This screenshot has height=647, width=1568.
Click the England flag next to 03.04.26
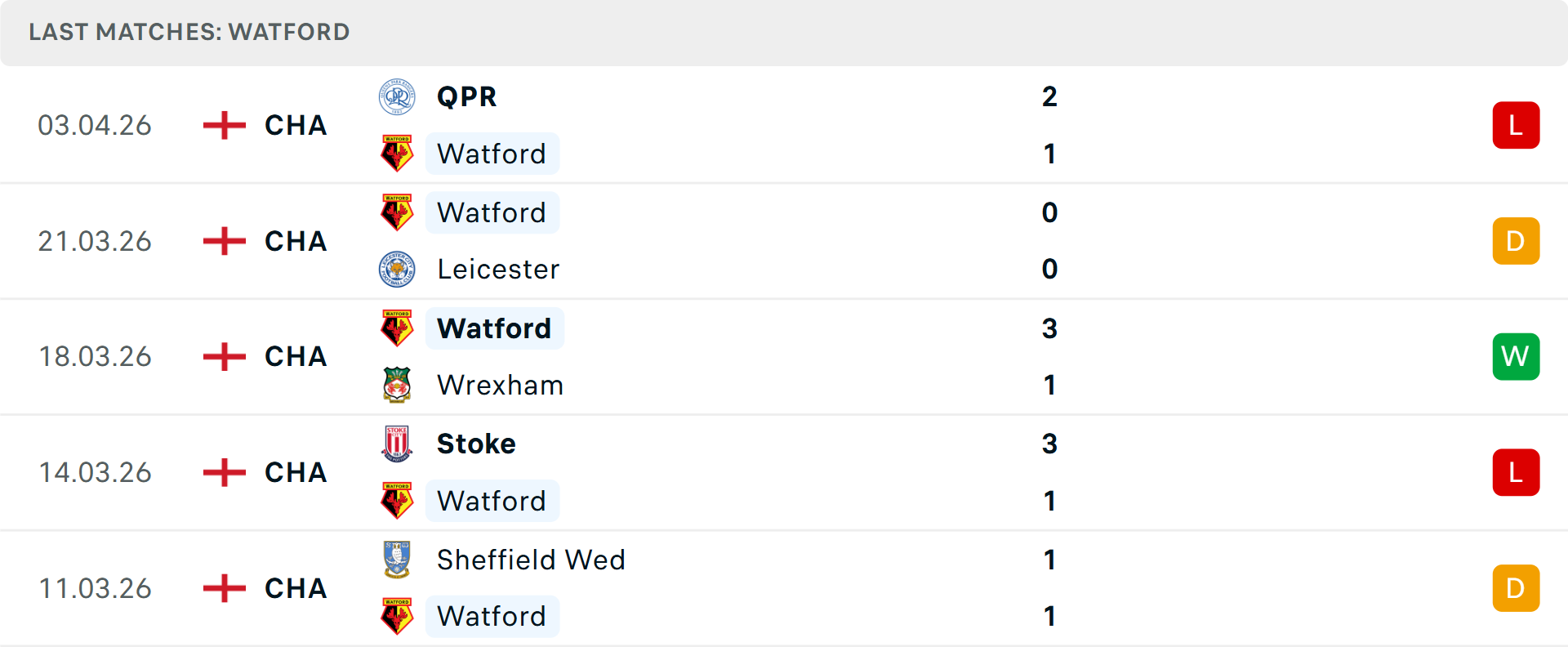tap(223, 124)
